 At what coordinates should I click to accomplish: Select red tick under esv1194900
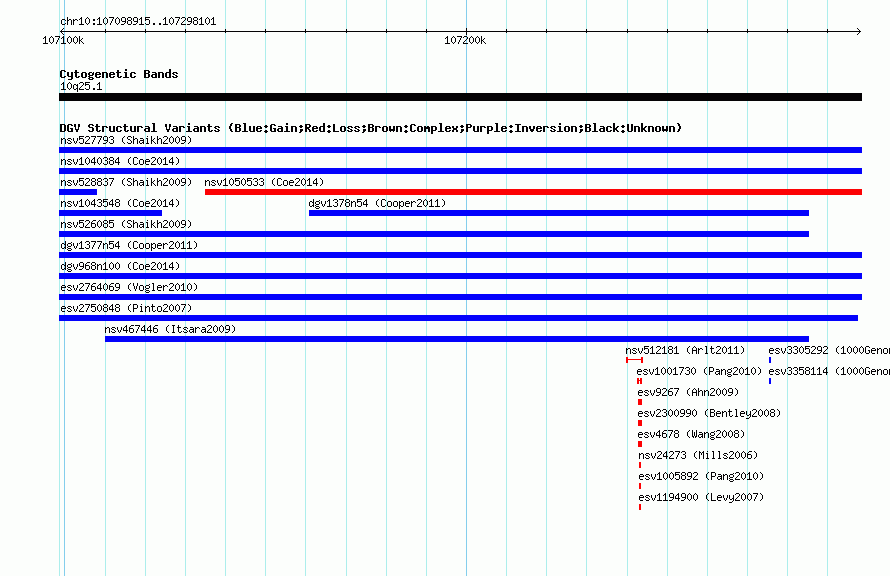pos(640,507)
